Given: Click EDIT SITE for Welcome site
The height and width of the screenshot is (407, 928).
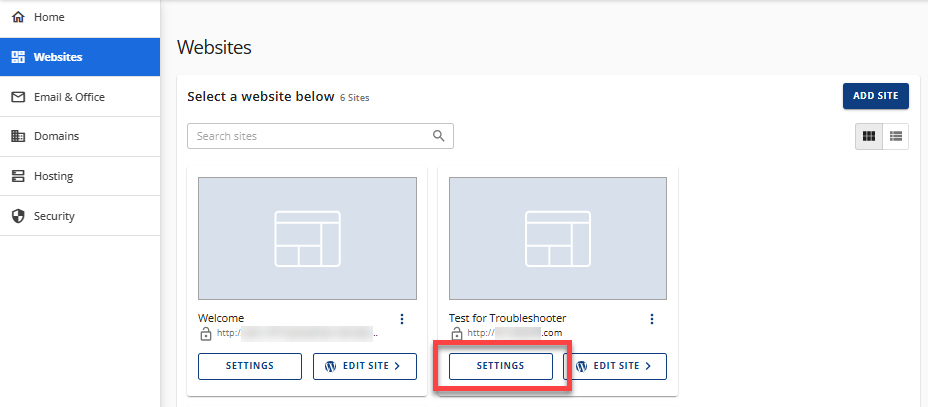Looking at the screenshot, I should click(x=365, y=366).
